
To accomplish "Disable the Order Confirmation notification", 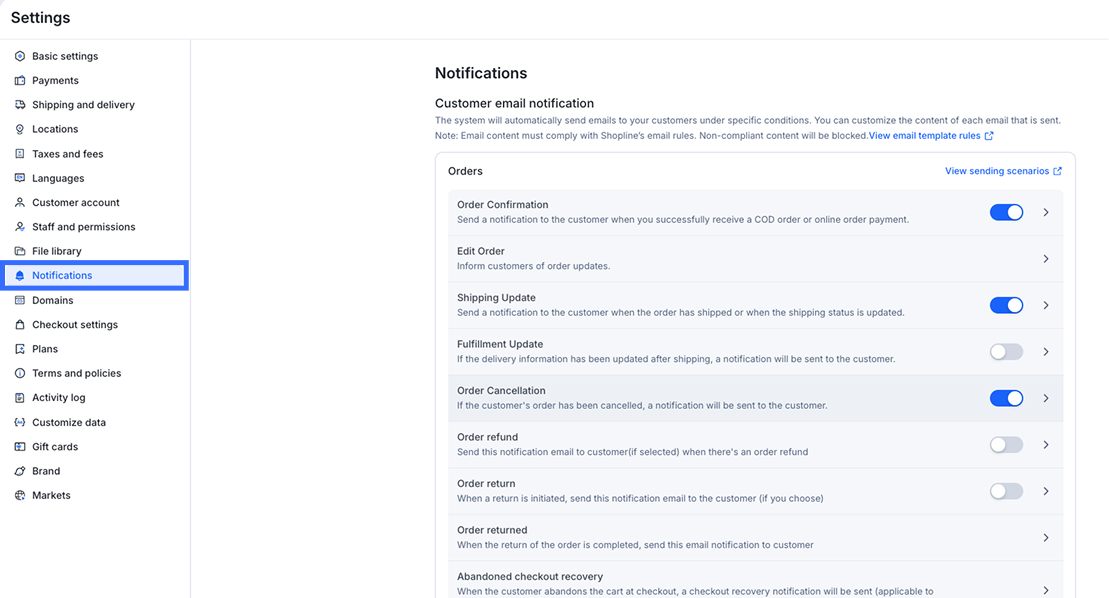I will click(1006, 212).
